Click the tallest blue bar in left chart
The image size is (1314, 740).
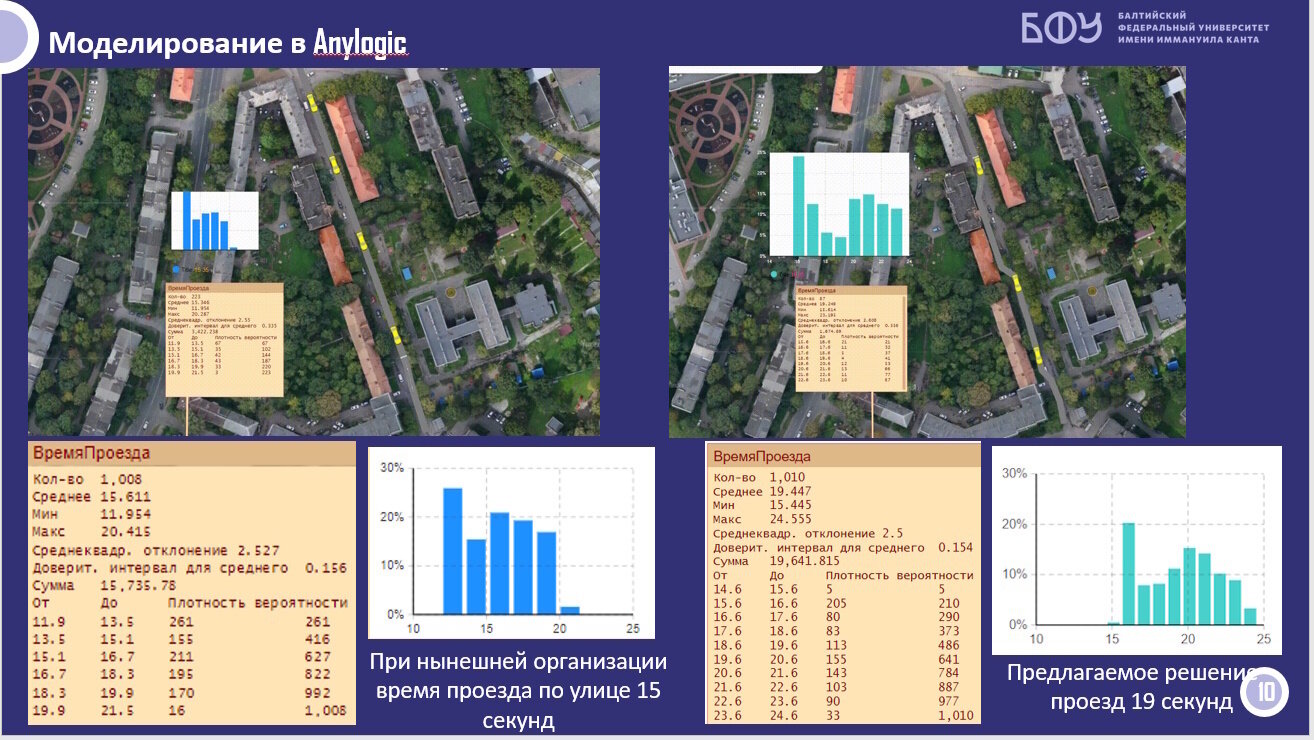pyautogui.click(x=452, y=550)
